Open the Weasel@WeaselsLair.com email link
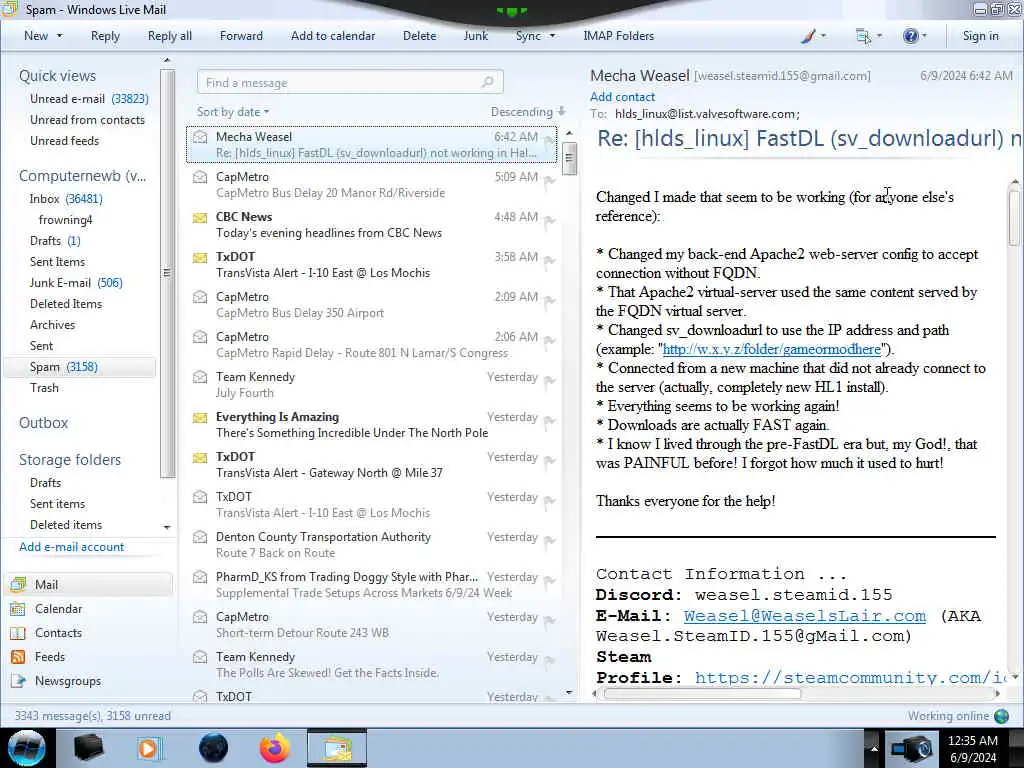Screen dimensions: 1024x768 [805, 615]
